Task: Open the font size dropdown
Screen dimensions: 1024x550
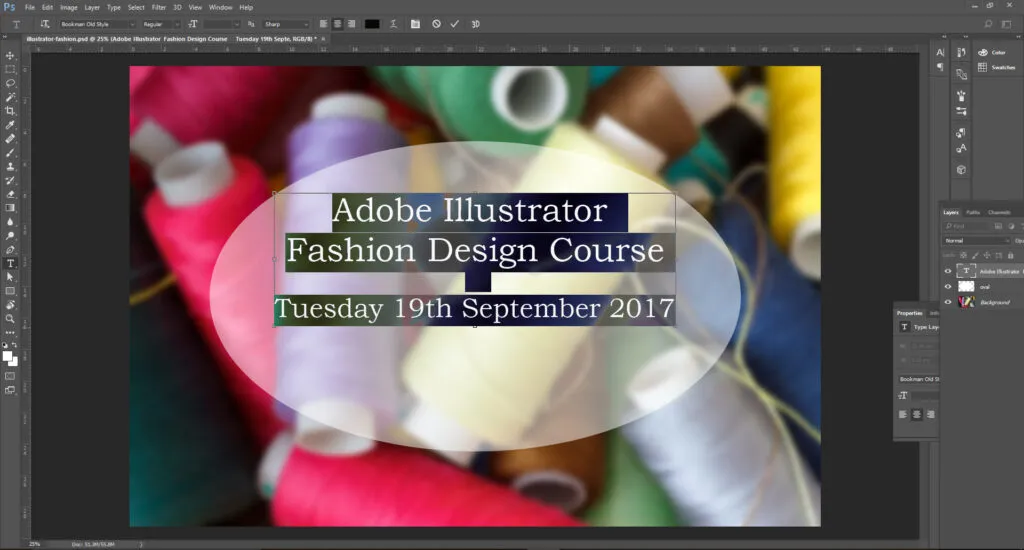Action: [x=222, y=24]
